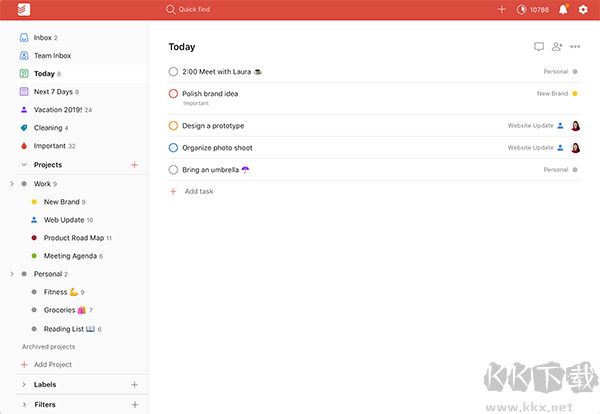
Task: Open the Team Inbox view
Action: [x=81, y=55]
